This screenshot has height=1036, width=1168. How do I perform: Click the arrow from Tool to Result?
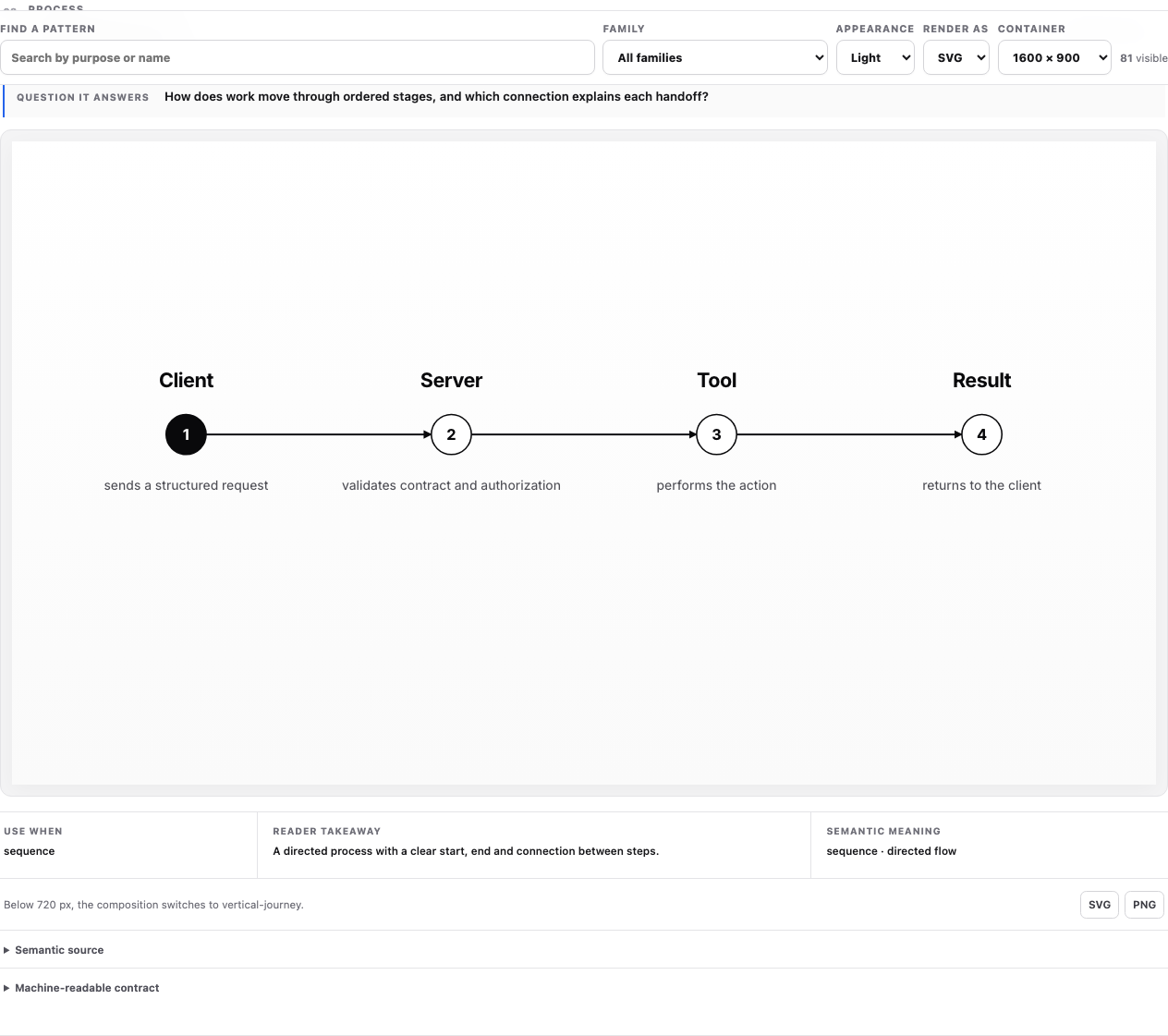849,434
